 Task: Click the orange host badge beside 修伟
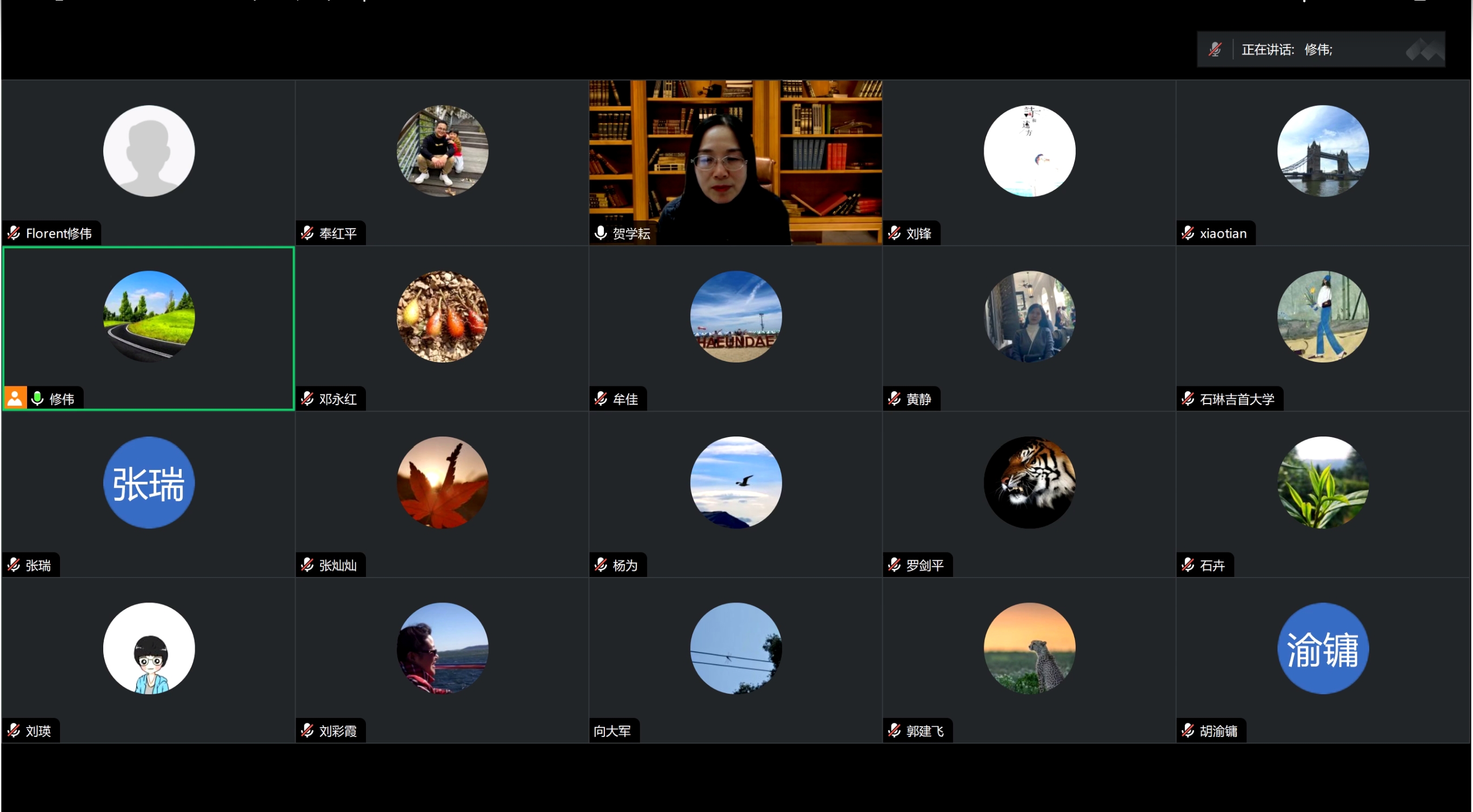[15, 398]
